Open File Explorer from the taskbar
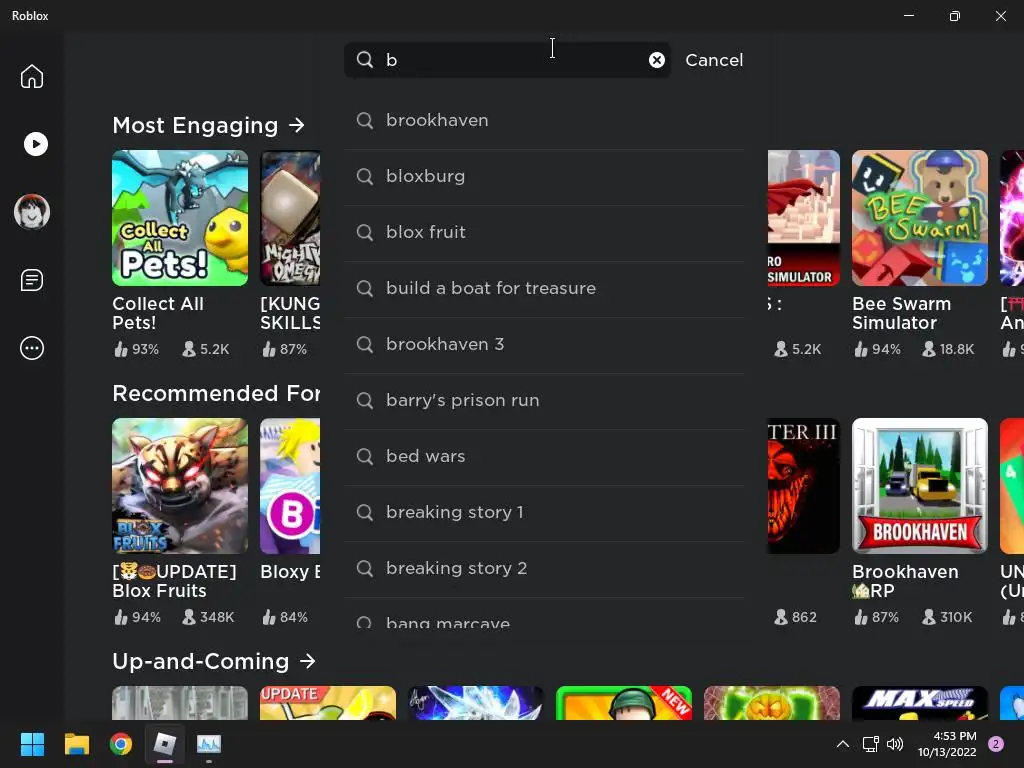Image resolution: width=1024 pixels, height=768 pixels. pos(76,744)
